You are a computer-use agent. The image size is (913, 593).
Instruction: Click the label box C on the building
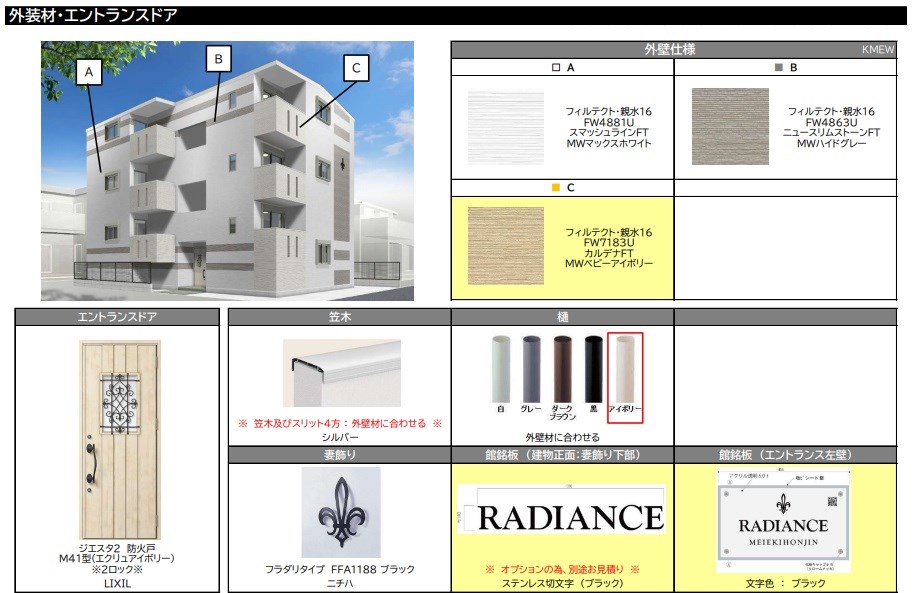click(356, 68)
